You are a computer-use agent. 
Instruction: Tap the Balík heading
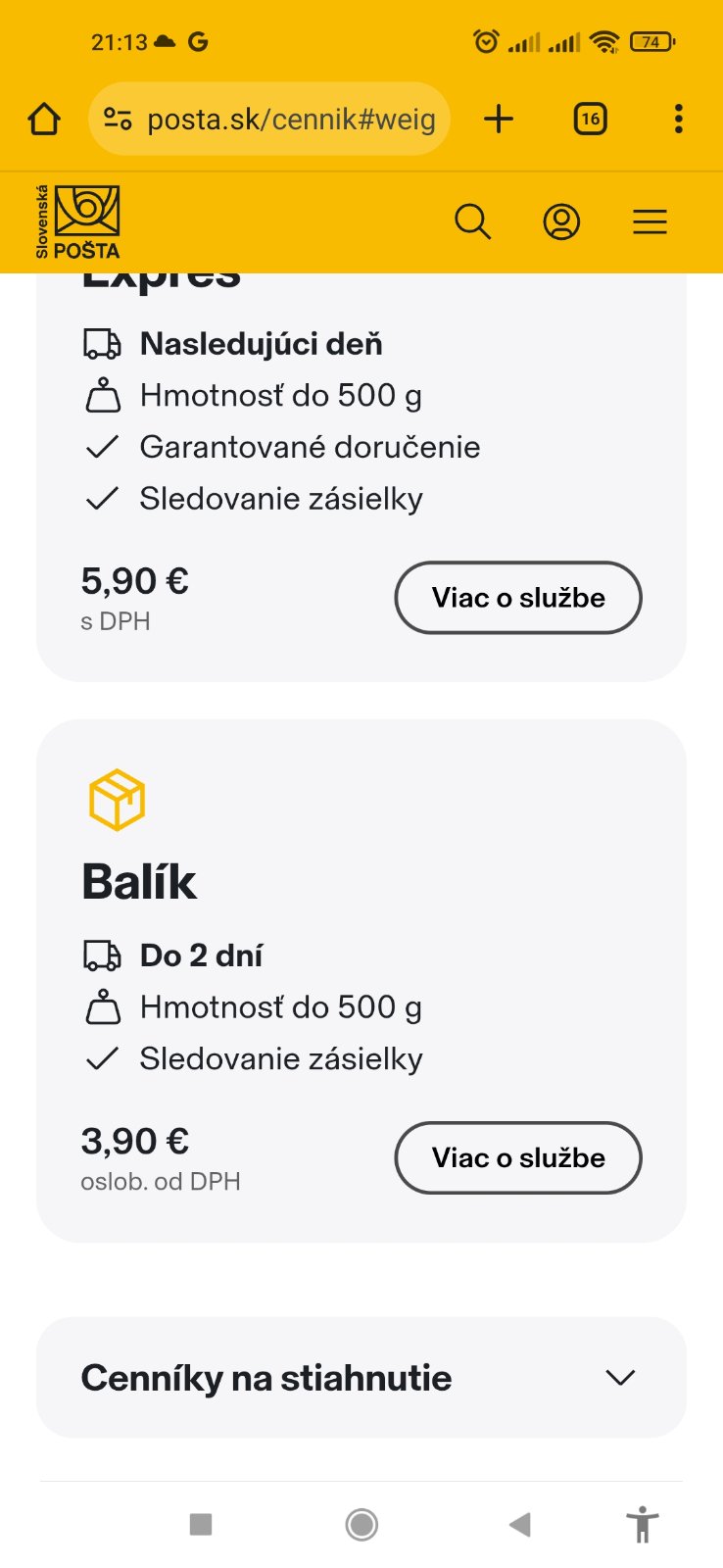pos(139,881)
